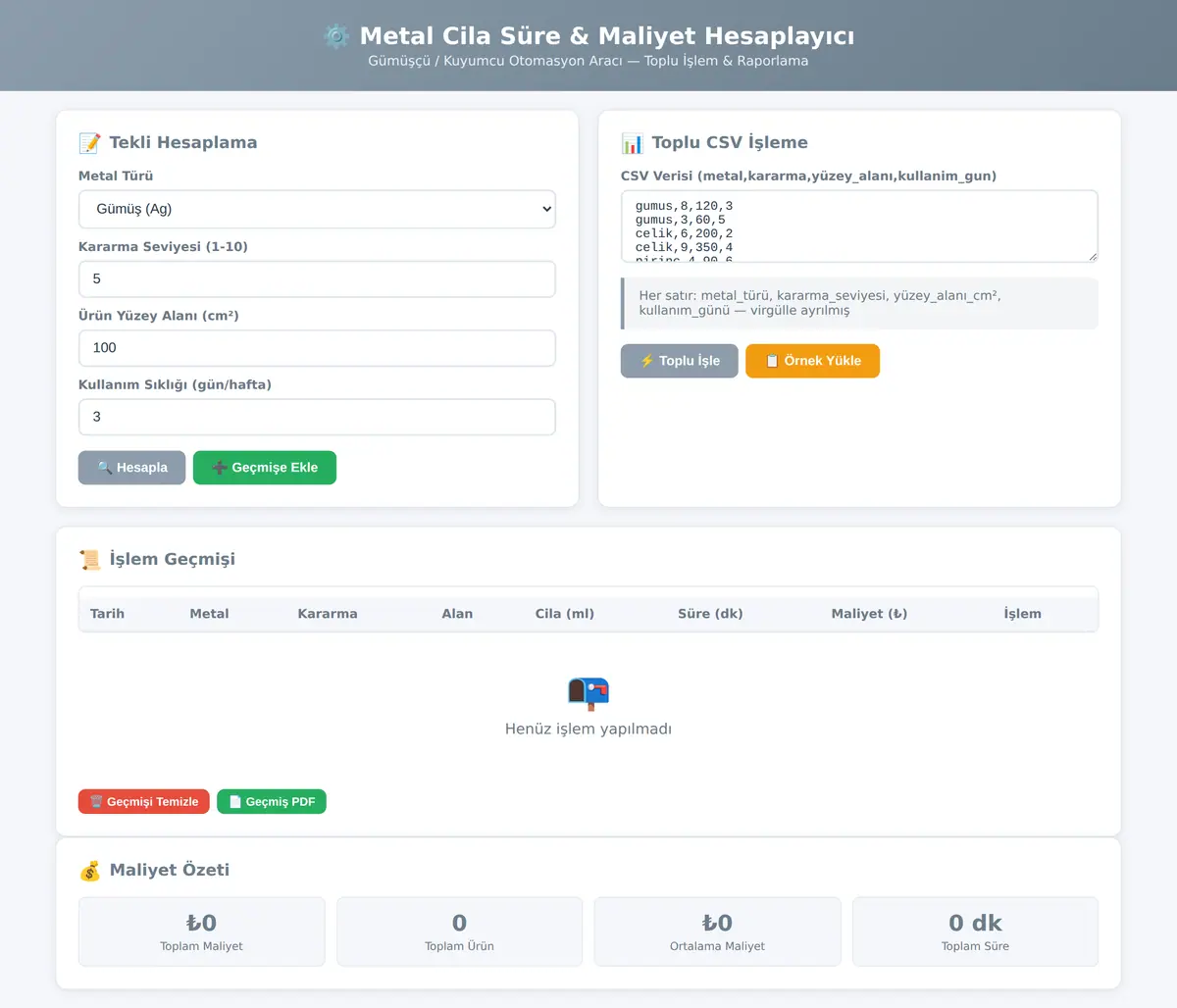Click the Toplam Maliyet summary card
This screenshot has width=1177, height=1008.
click(202, 932)
